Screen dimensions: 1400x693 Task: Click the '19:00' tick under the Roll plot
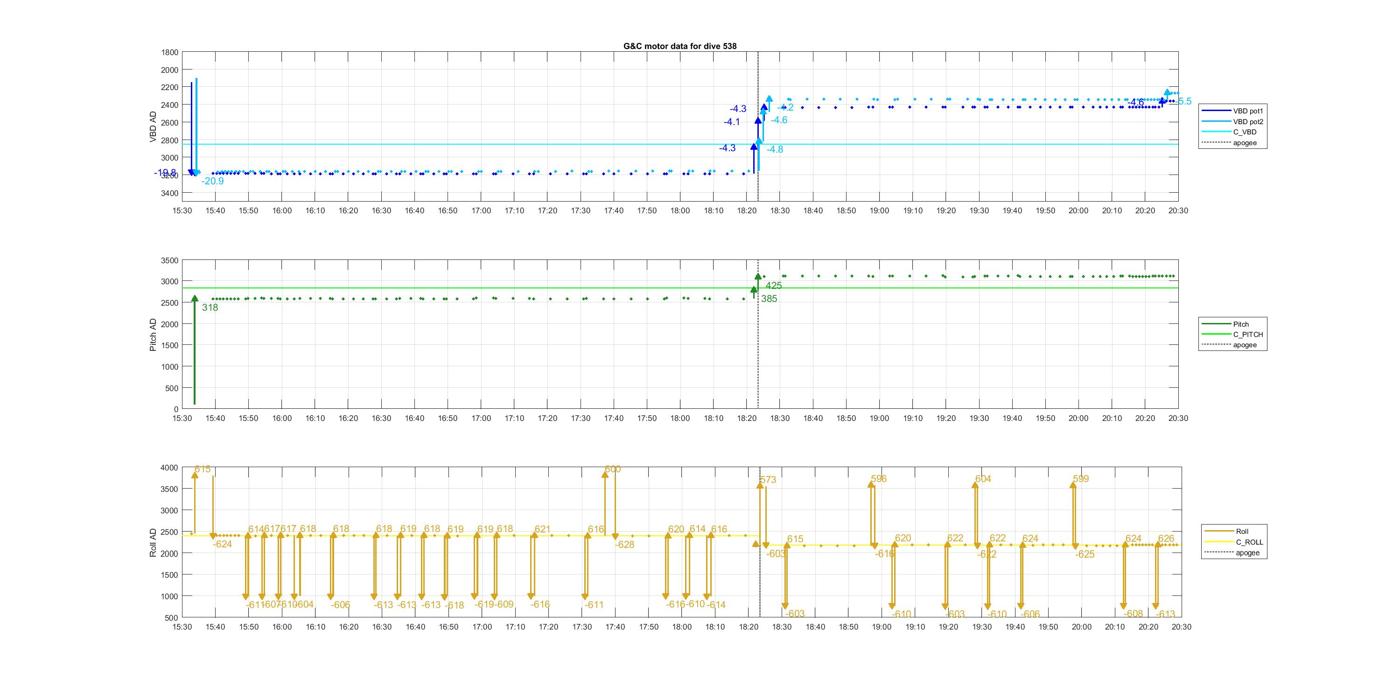click(x=882, y=627)
